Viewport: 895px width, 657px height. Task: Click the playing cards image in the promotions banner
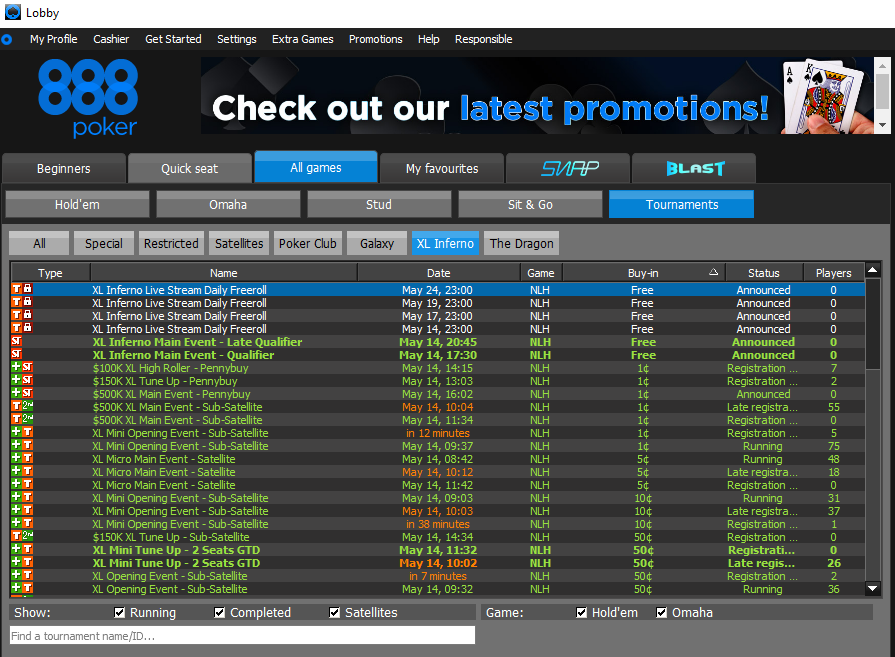pyautogui.click(x=824, y=97)
